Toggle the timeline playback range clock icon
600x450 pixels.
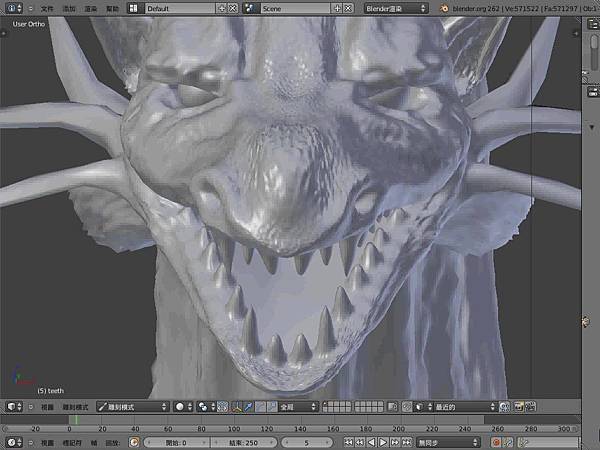[x=136, y=442]
